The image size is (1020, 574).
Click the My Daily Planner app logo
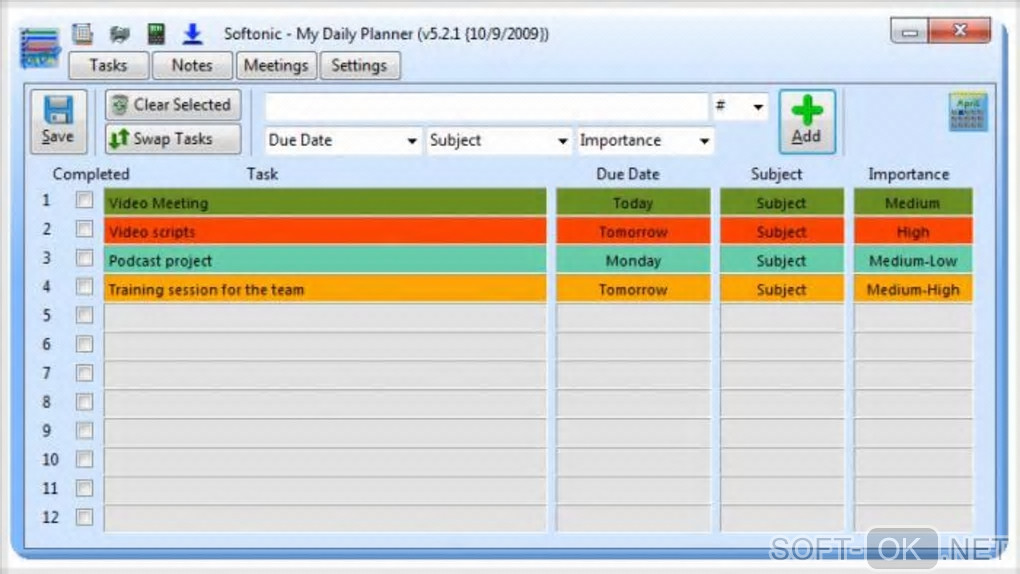pos(40,47)
